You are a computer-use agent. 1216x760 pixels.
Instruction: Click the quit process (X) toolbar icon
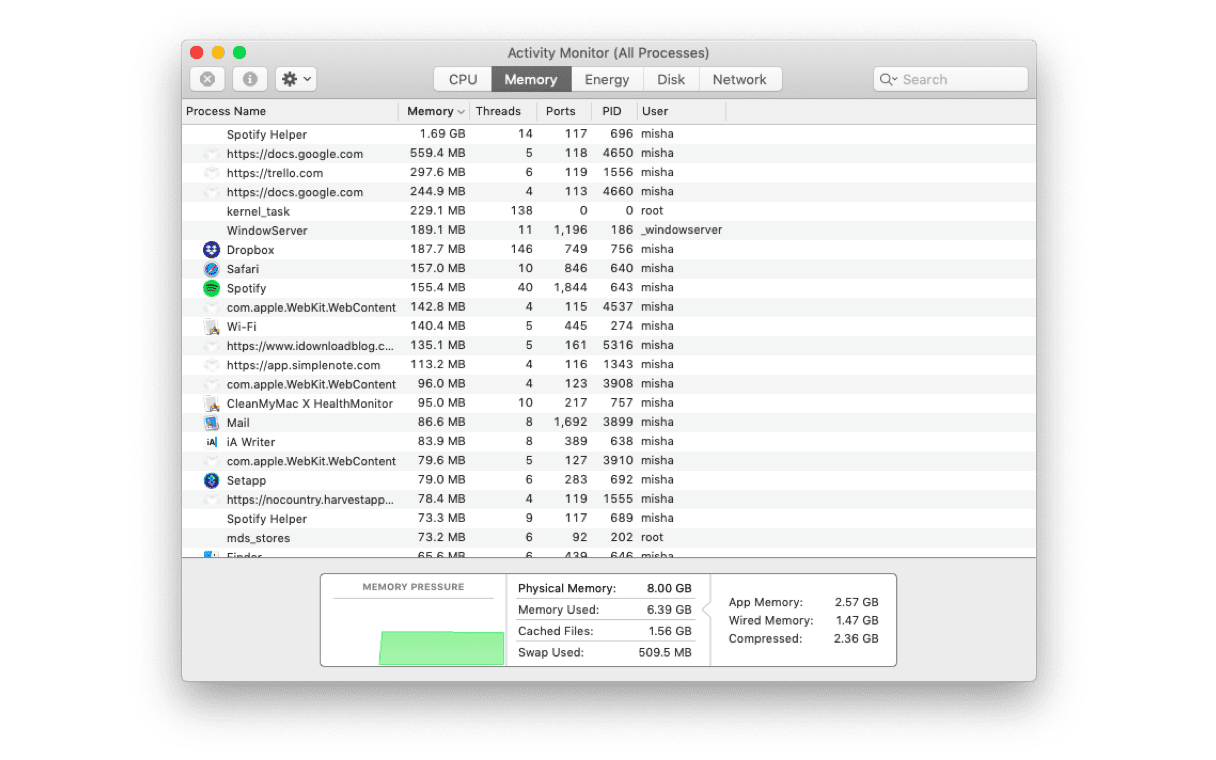(207, 79)
